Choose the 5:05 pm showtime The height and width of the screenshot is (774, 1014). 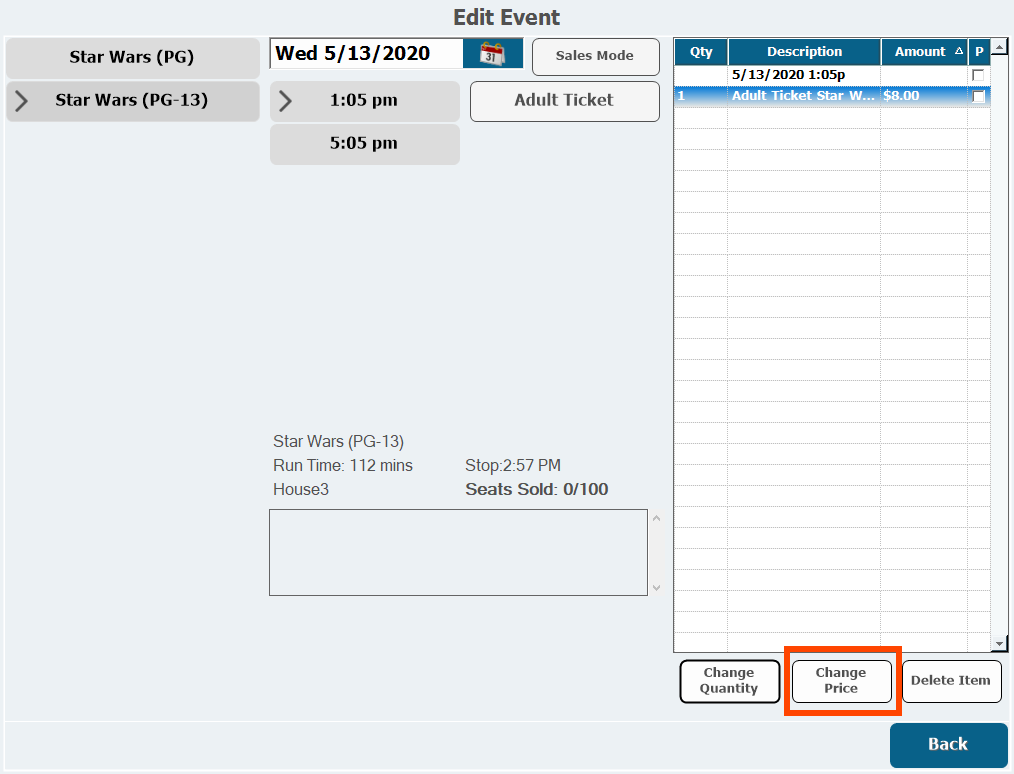[x=364, y=144]
